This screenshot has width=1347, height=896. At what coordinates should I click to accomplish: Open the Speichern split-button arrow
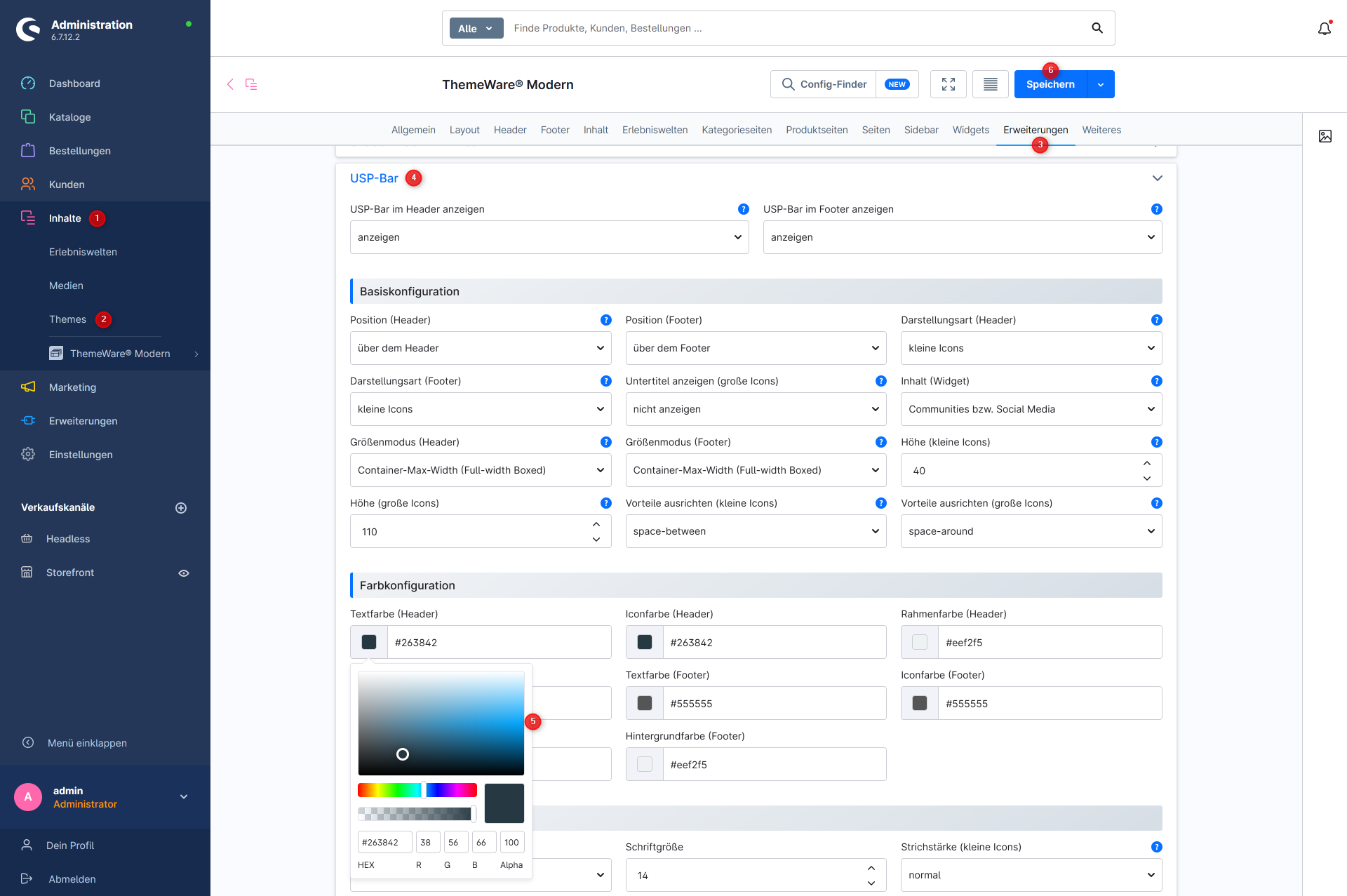click(1101, 84)
